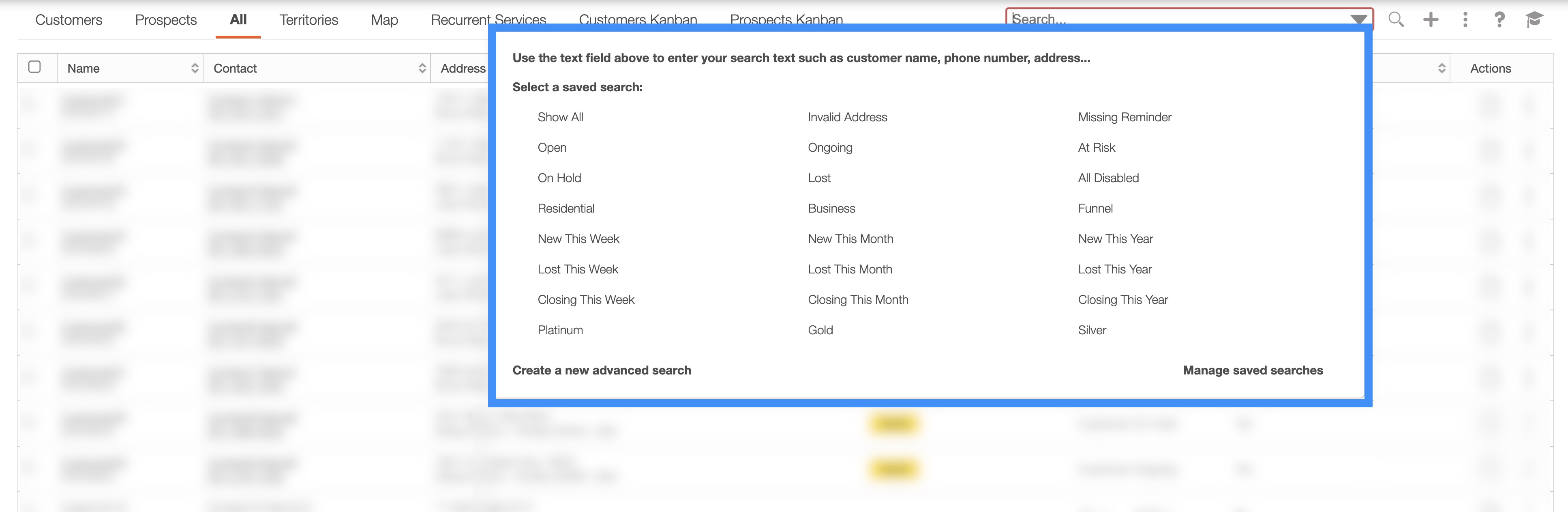Choose the Platinum saved search
This screenshot has width=1568, height=512.
coord(560,330)
